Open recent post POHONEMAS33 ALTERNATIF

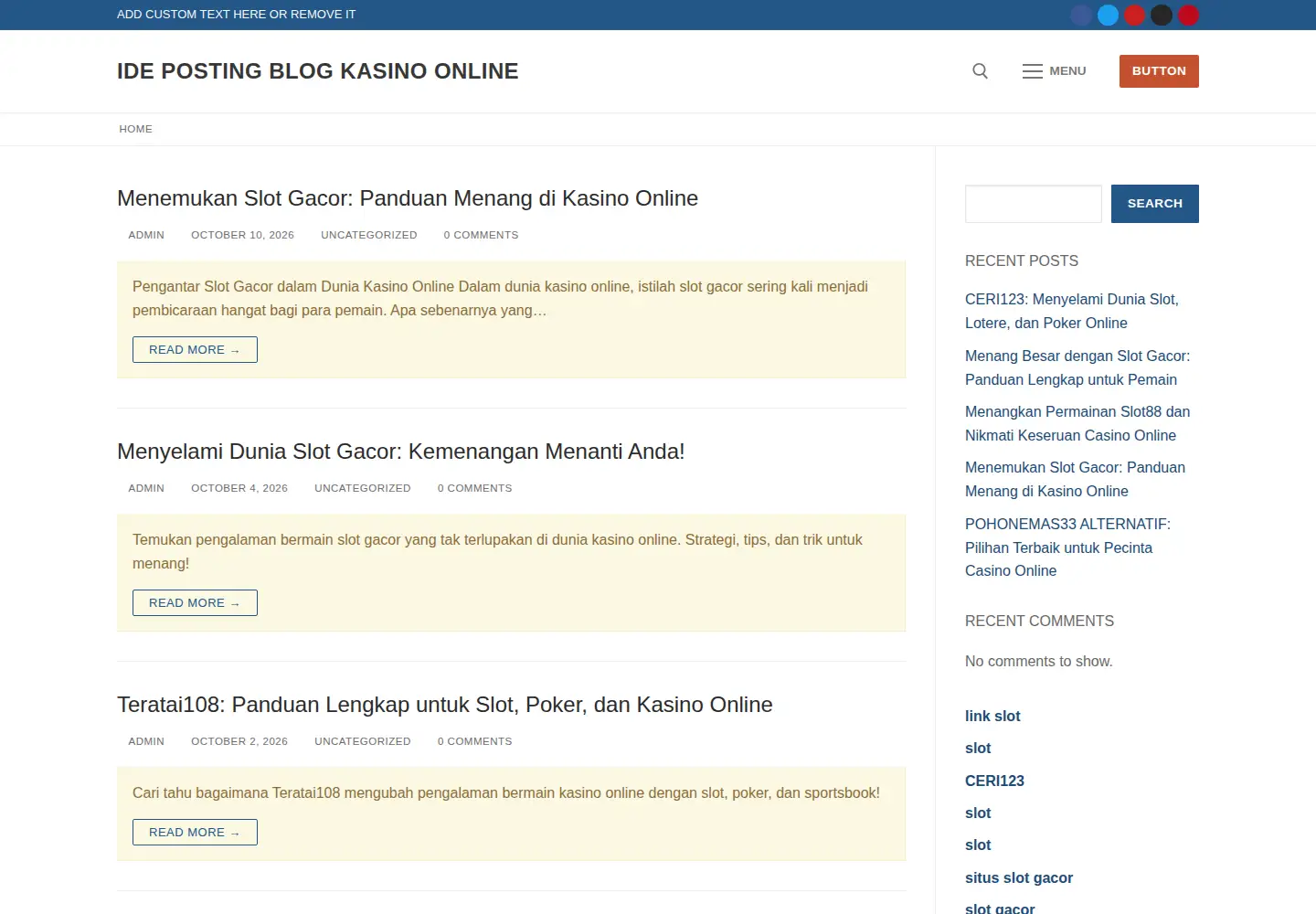coord(1067,547)
